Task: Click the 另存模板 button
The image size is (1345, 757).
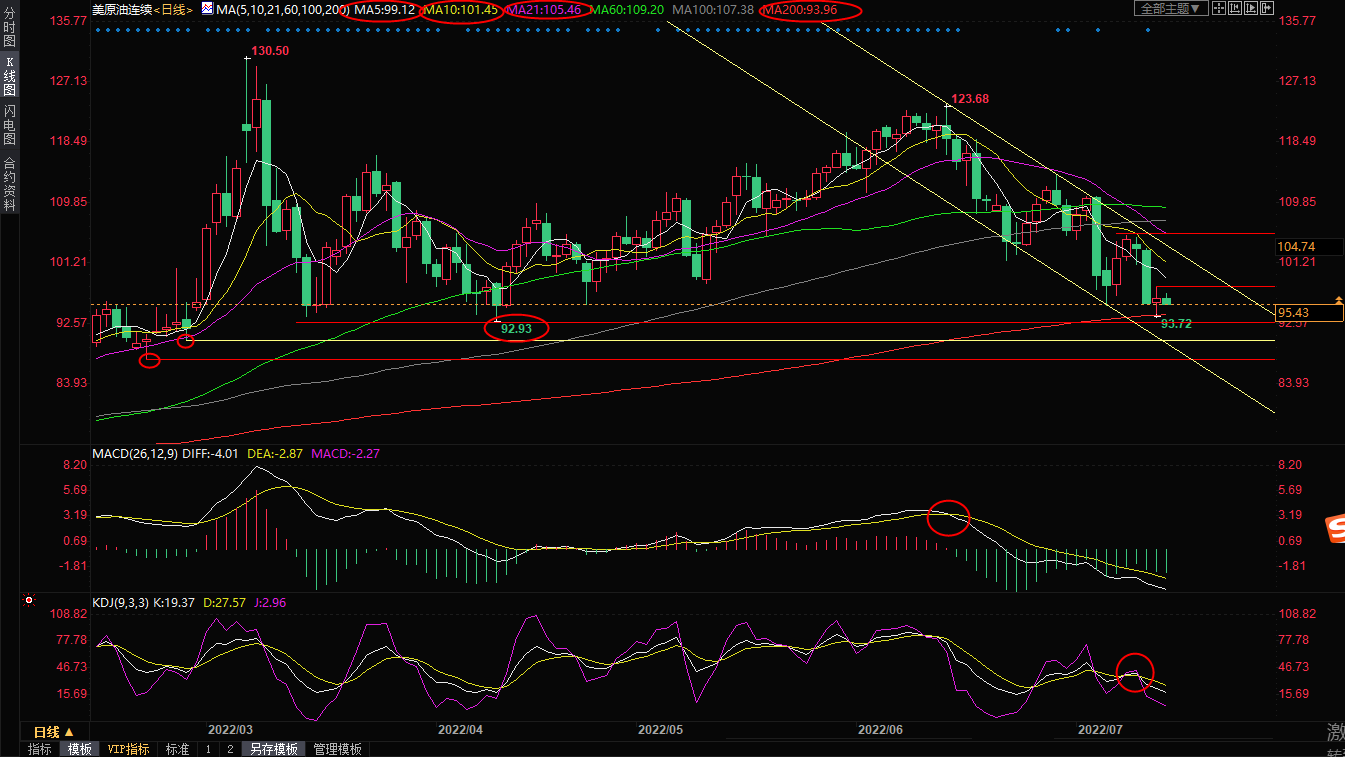Action: point(274,749)
